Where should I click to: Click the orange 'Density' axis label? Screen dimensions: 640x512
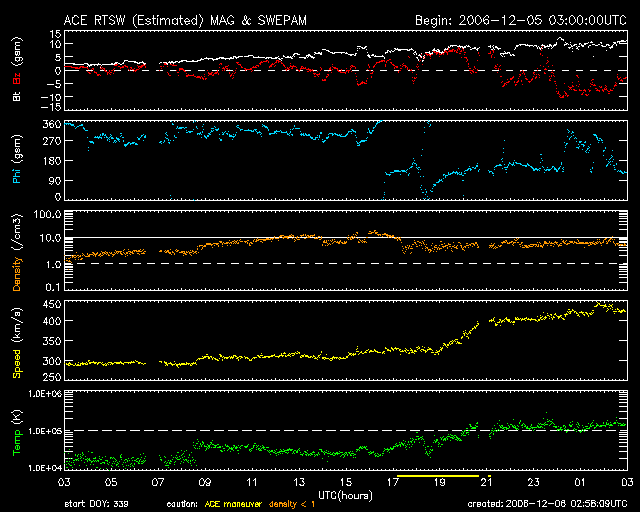[17, 273]
